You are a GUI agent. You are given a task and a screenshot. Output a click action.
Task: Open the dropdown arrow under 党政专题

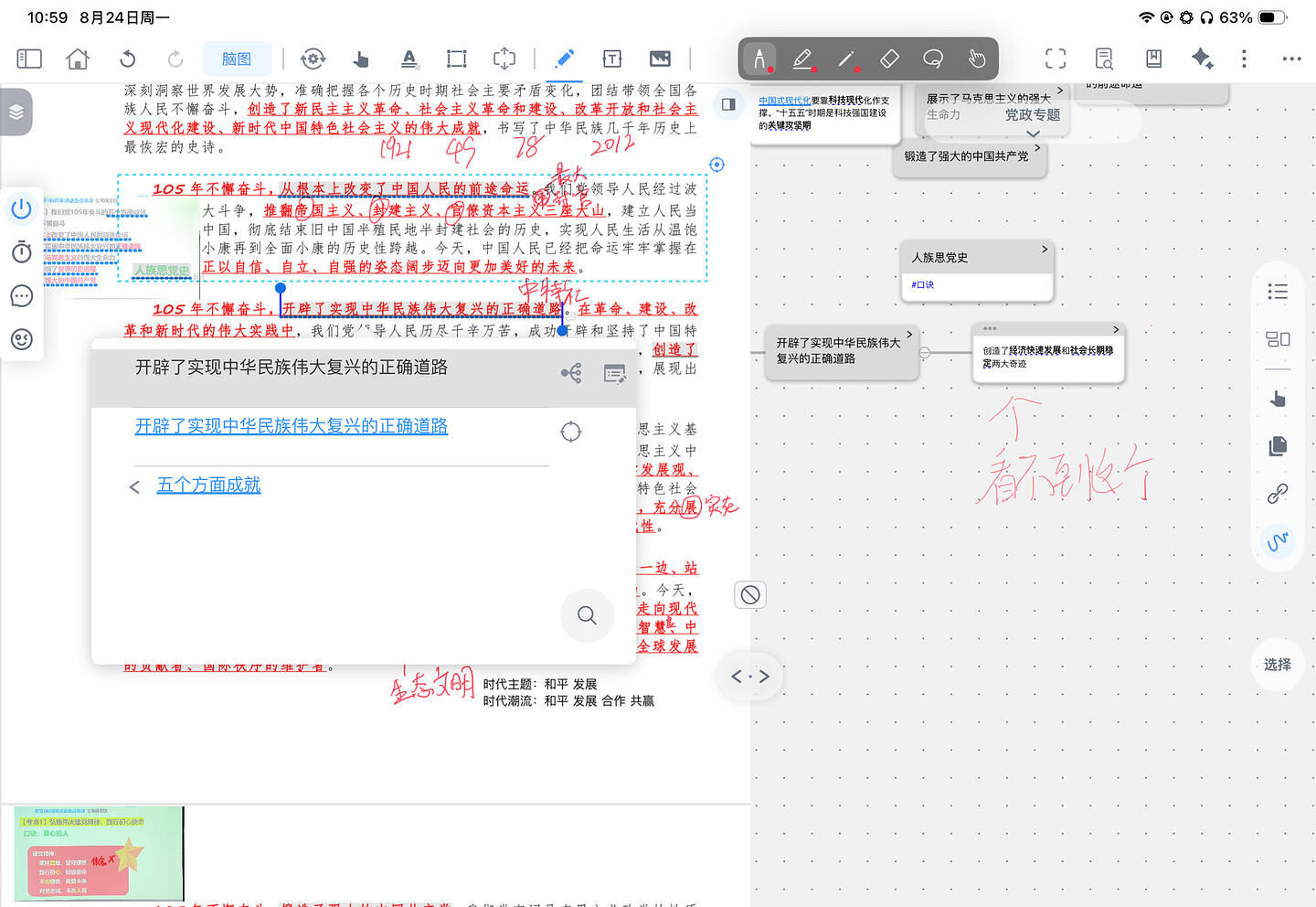(1034, 133)
